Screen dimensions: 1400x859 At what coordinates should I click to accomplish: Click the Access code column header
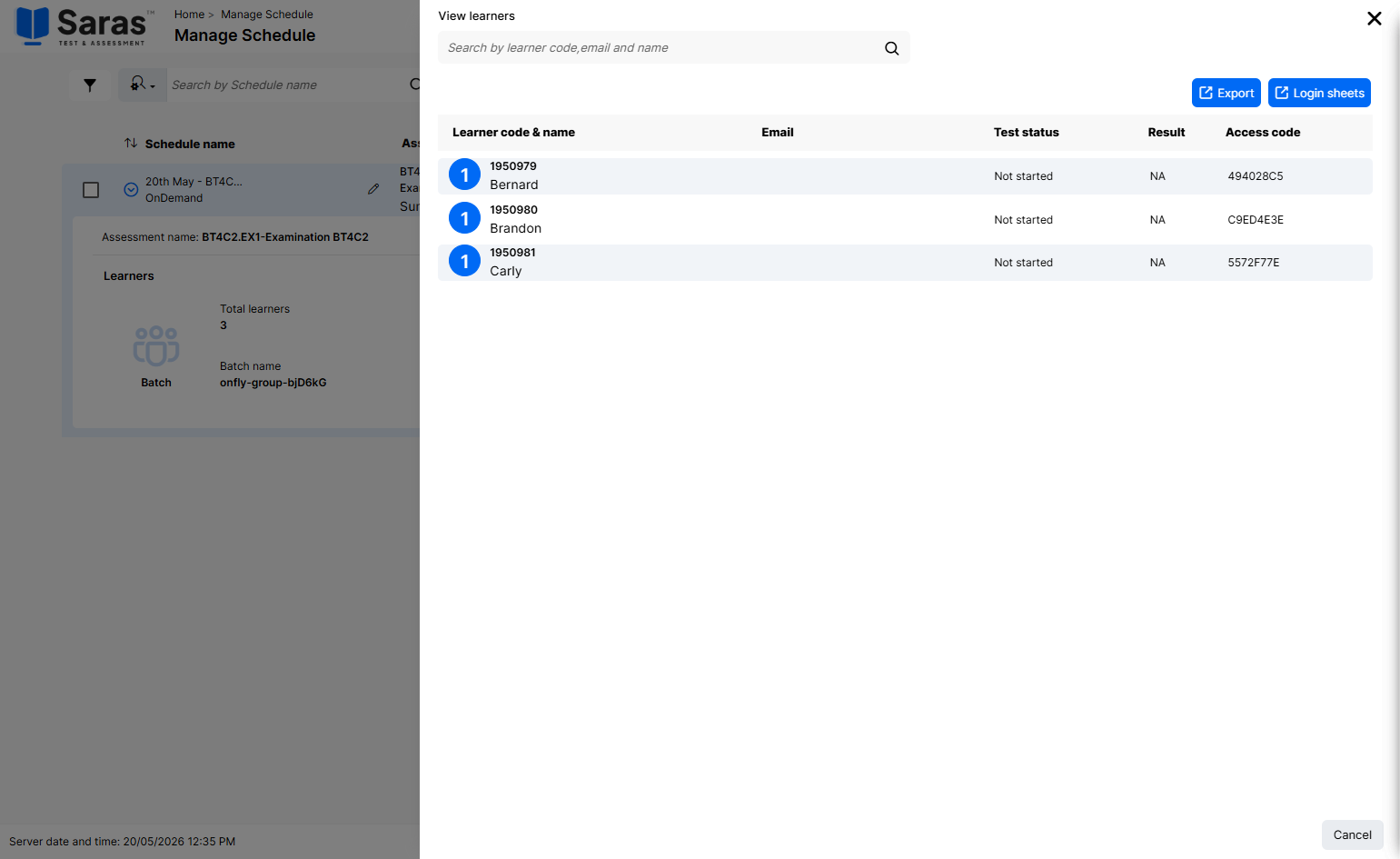1263,133
